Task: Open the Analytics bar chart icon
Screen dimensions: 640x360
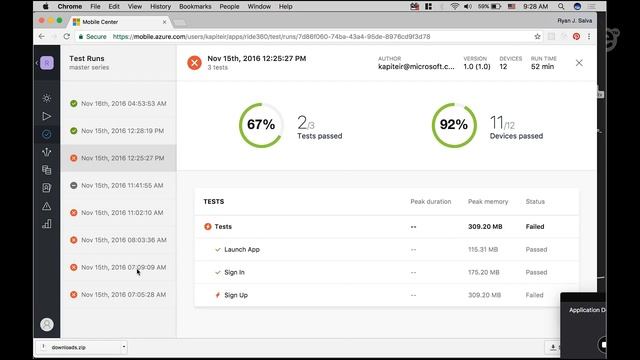Action: [x=47, y=224]
